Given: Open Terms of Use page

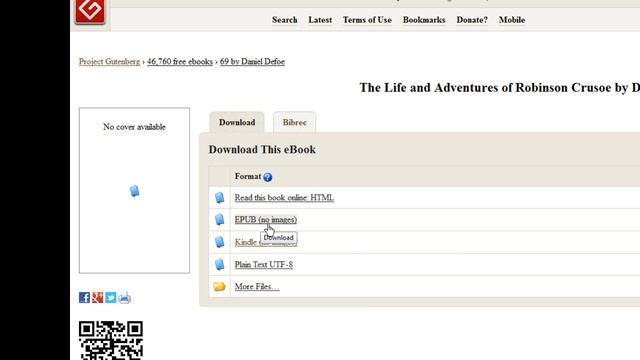Looking at the screenshot, I should (x=367, y=20).
